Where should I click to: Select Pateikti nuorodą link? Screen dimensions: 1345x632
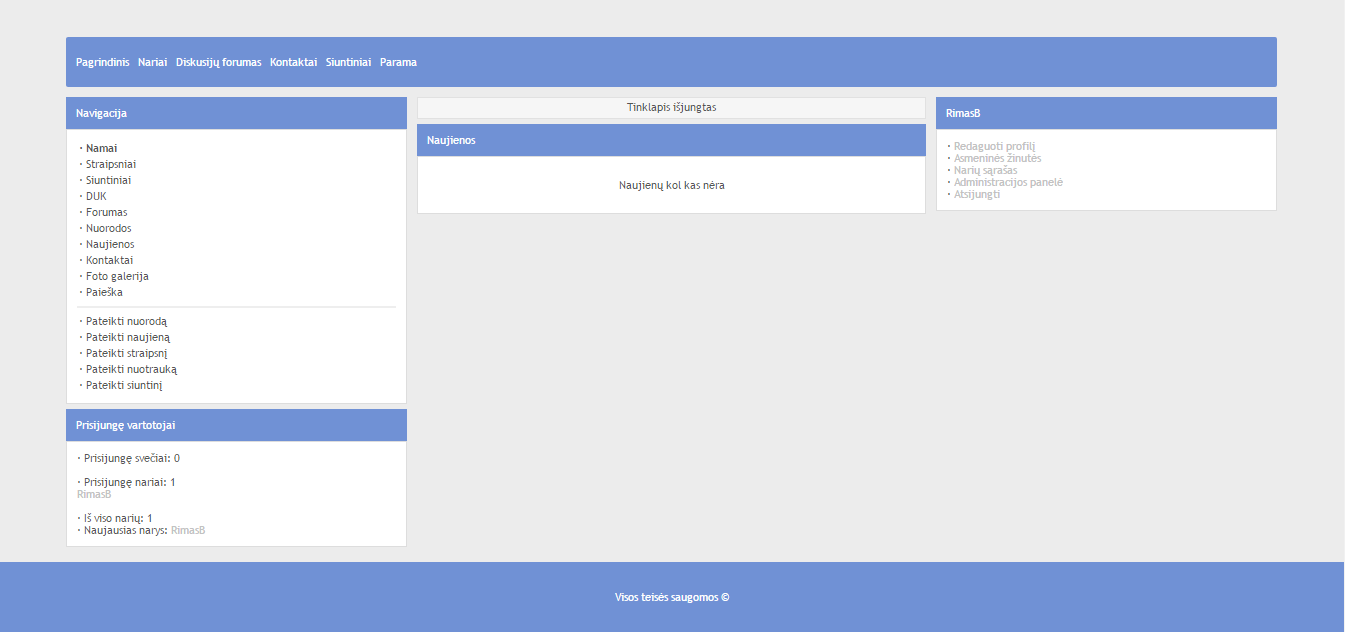(126, 321)
